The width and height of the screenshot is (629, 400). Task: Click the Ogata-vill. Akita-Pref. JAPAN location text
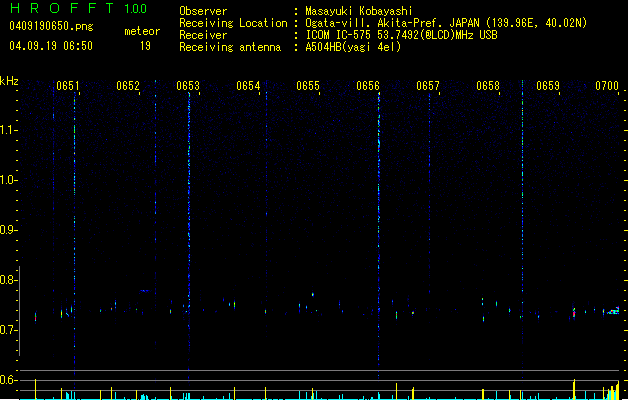click(446, 23)
